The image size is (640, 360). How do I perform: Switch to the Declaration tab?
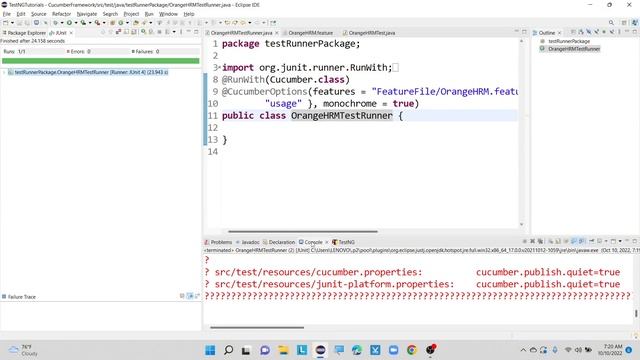point(279,242)
